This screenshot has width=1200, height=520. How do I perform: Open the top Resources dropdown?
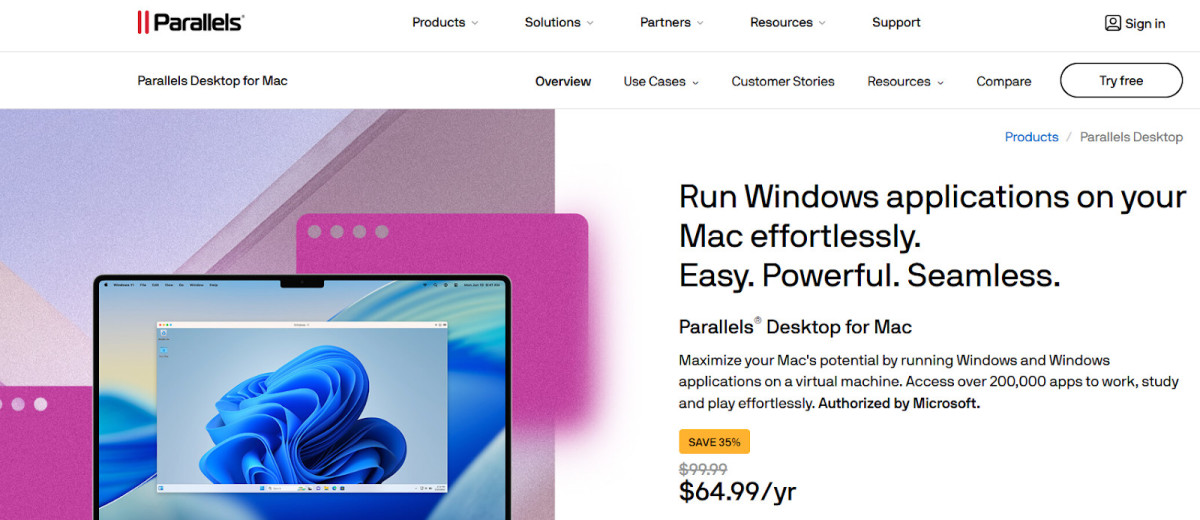coord(788,22)
